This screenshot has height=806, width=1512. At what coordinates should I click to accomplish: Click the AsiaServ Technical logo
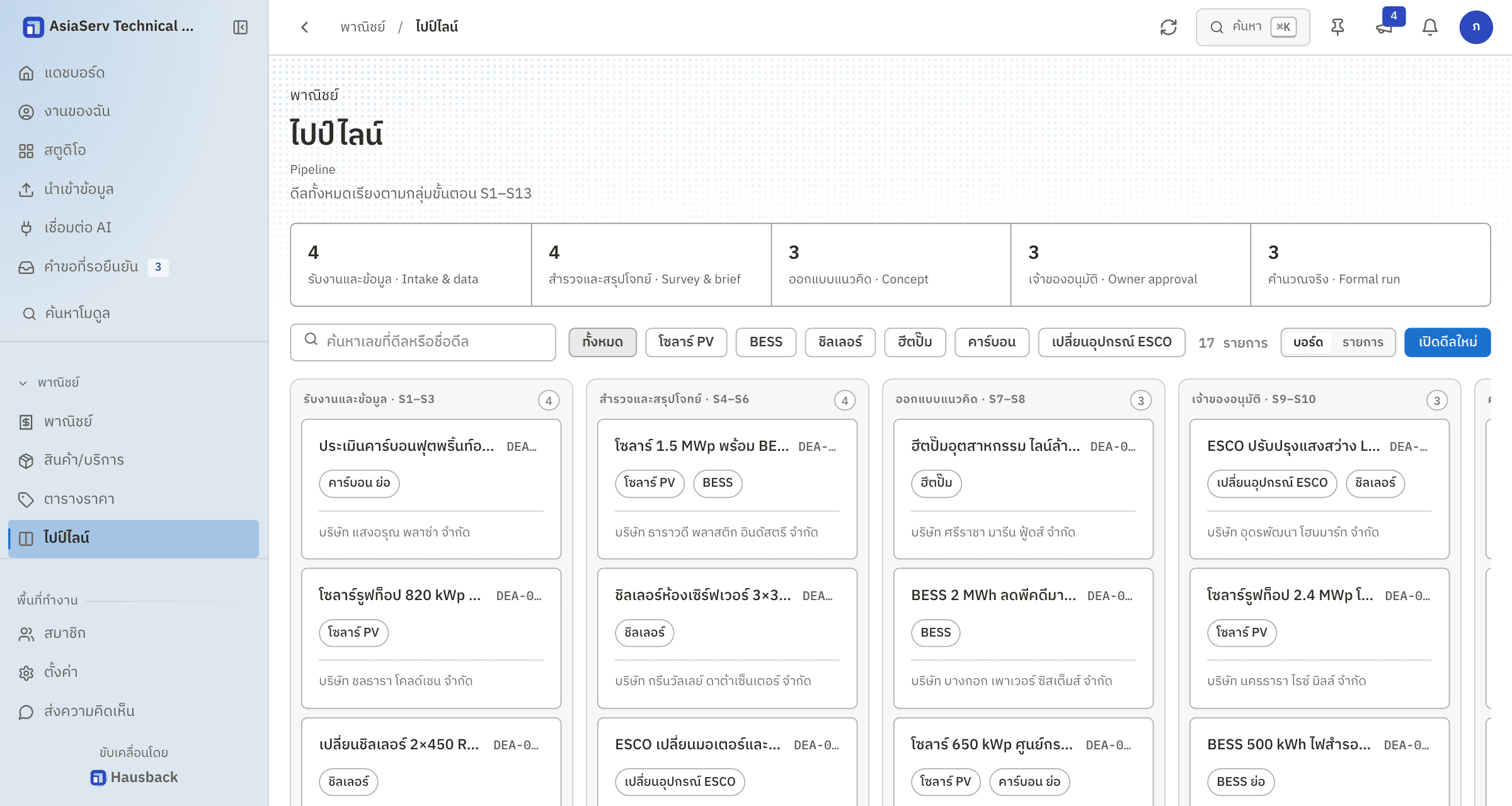33,27
